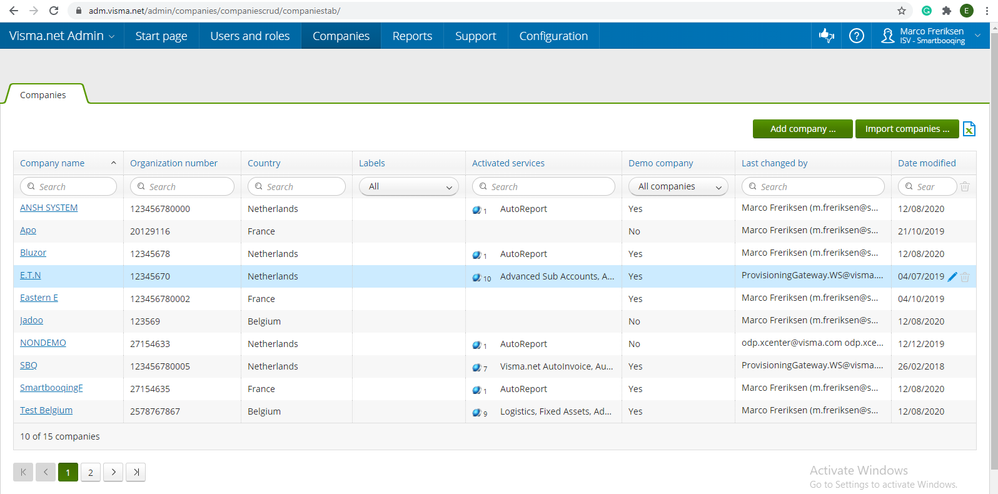
Task: Sort by Last changed by header
Action: (774, 163)
